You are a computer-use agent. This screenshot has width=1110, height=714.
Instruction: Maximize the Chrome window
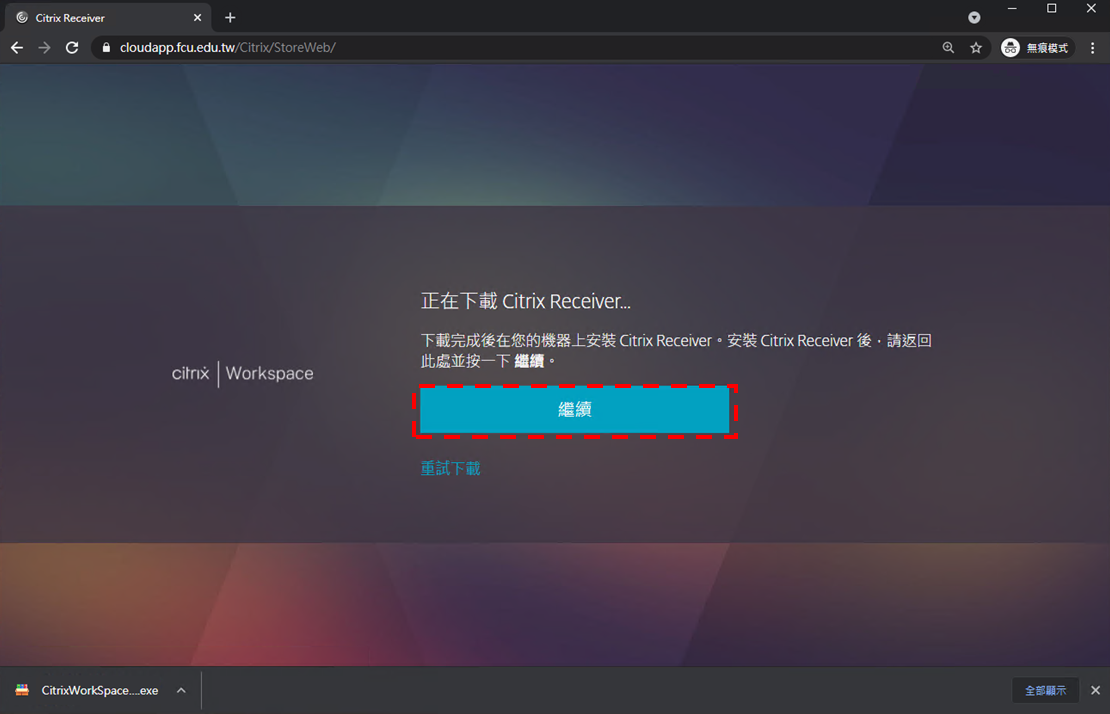pos(1051,8)
